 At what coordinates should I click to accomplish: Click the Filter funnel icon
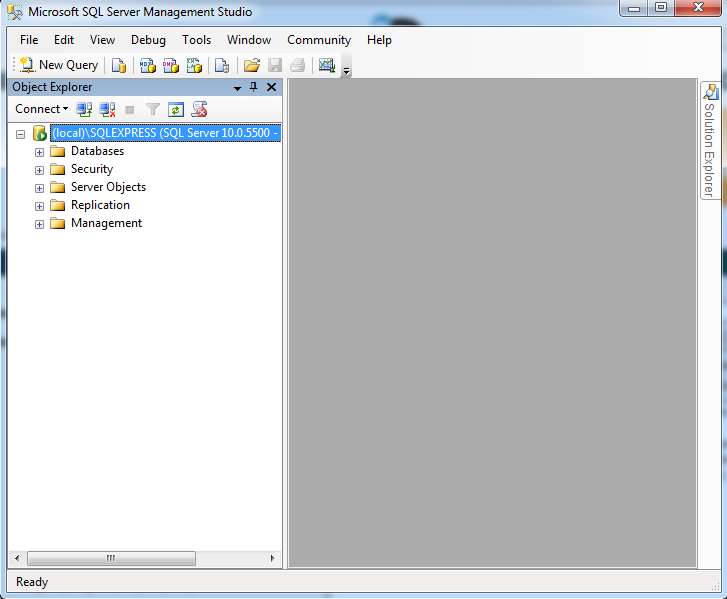[x=153, y=109]
